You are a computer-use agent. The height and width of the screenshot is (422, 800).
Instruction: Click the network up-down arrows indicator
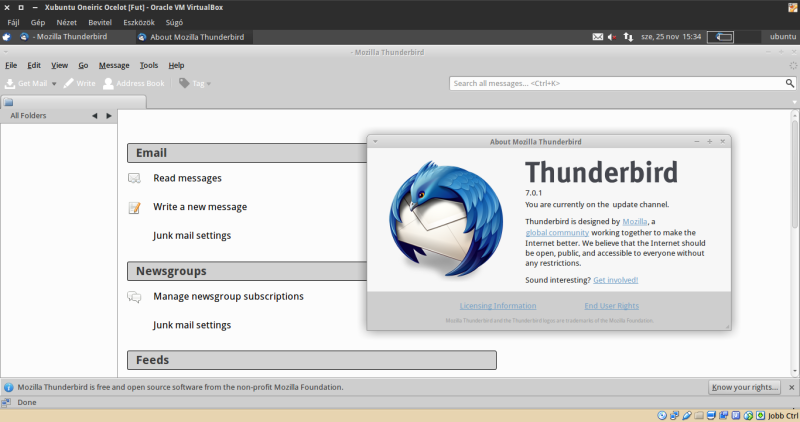(x=628, y=37)
